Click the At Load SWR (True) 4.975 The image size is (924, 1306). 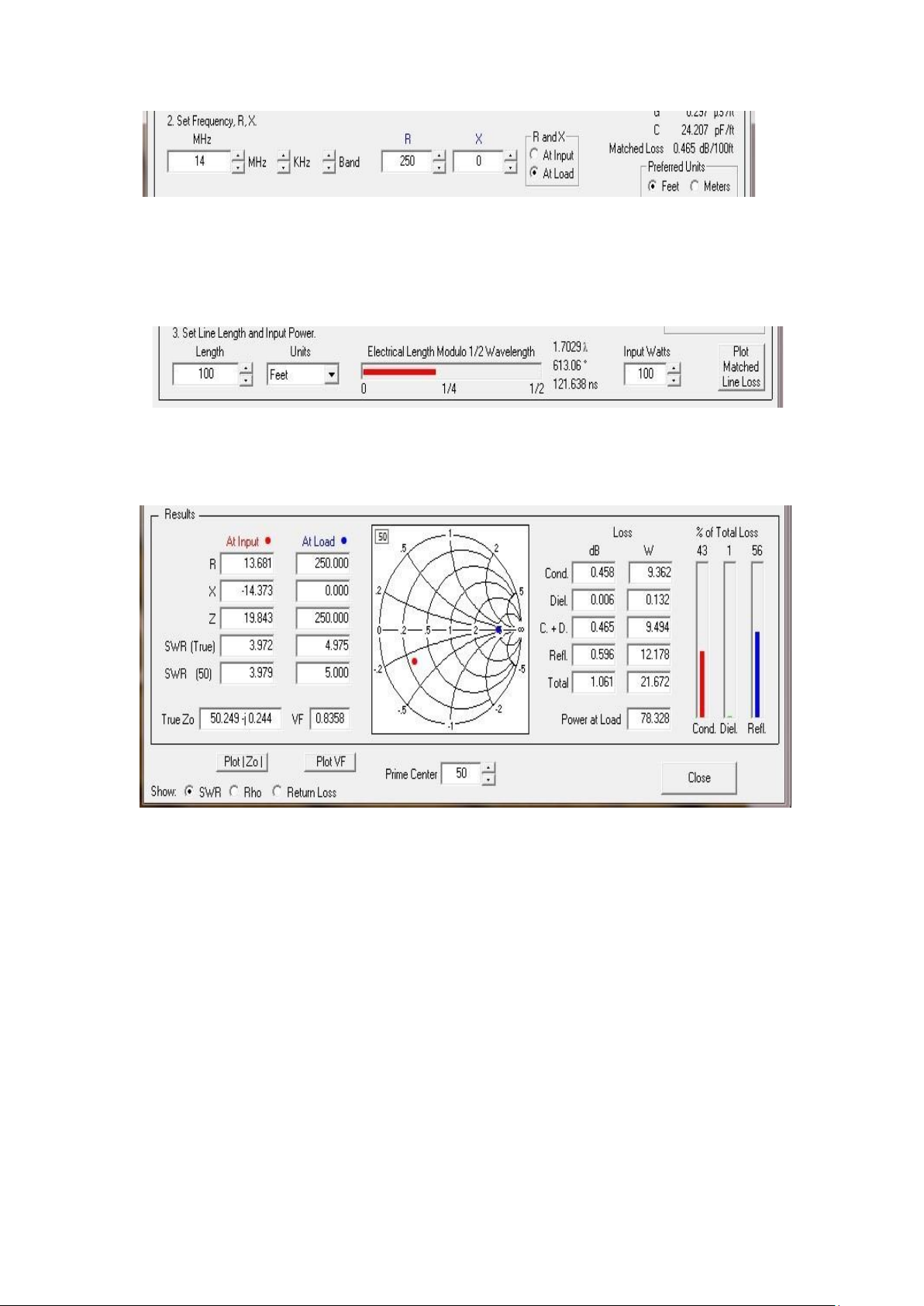[323, 646]
